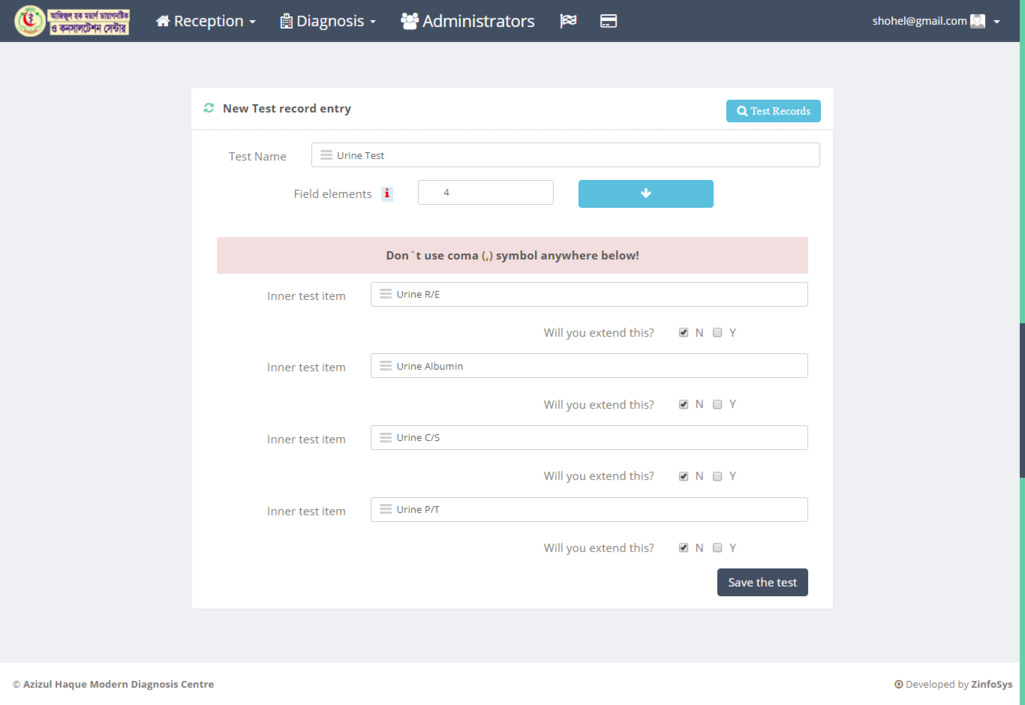Click Save the test button
1025x705 pixels.
762,582
